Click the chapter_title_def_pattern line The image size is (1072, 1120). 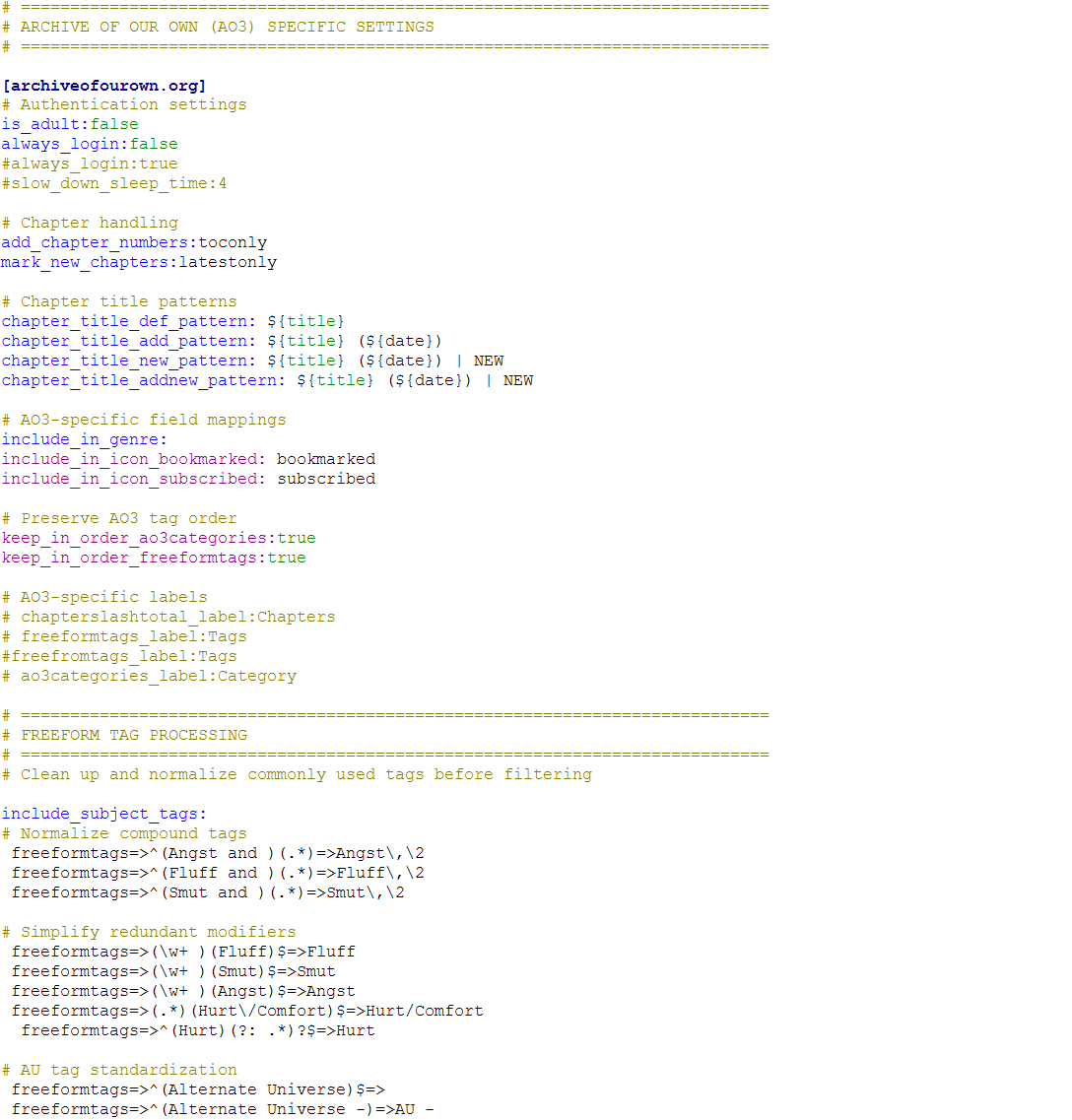pos(173,321)
